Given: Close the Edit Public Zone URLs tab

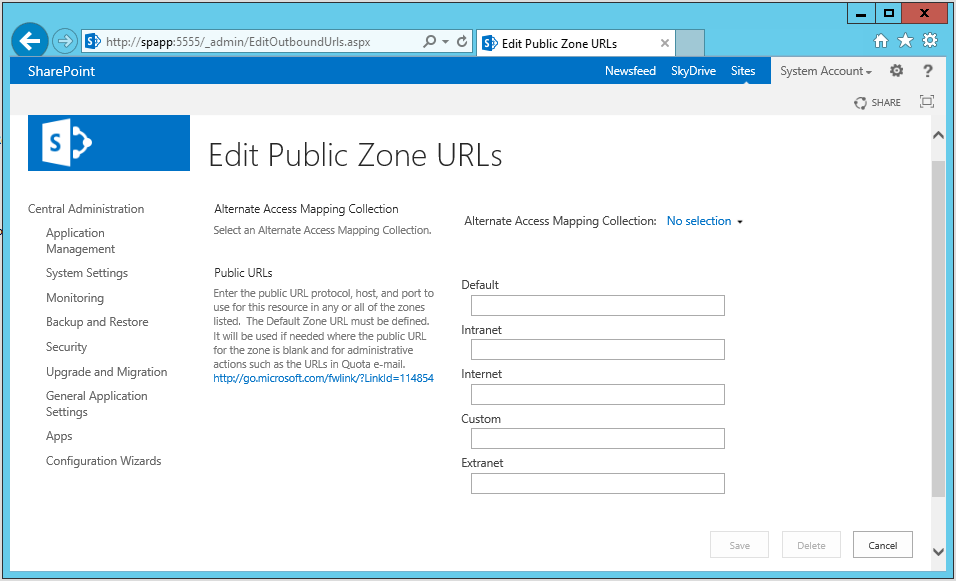Looking at the screenshot, I should 665,43.
